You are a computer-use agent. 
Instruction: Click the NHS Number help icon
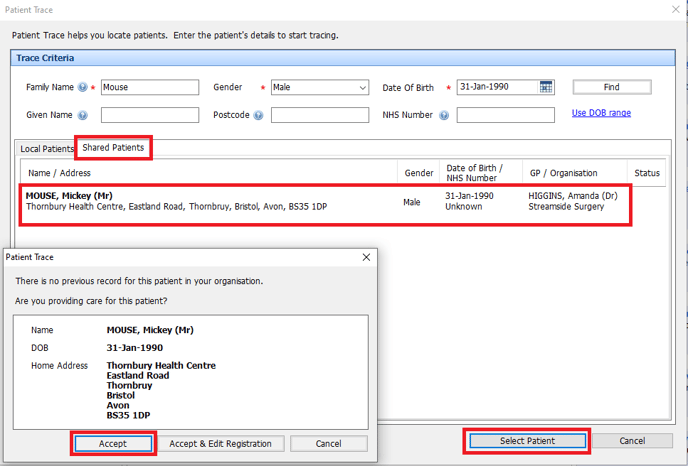click(x=441, y=115)
